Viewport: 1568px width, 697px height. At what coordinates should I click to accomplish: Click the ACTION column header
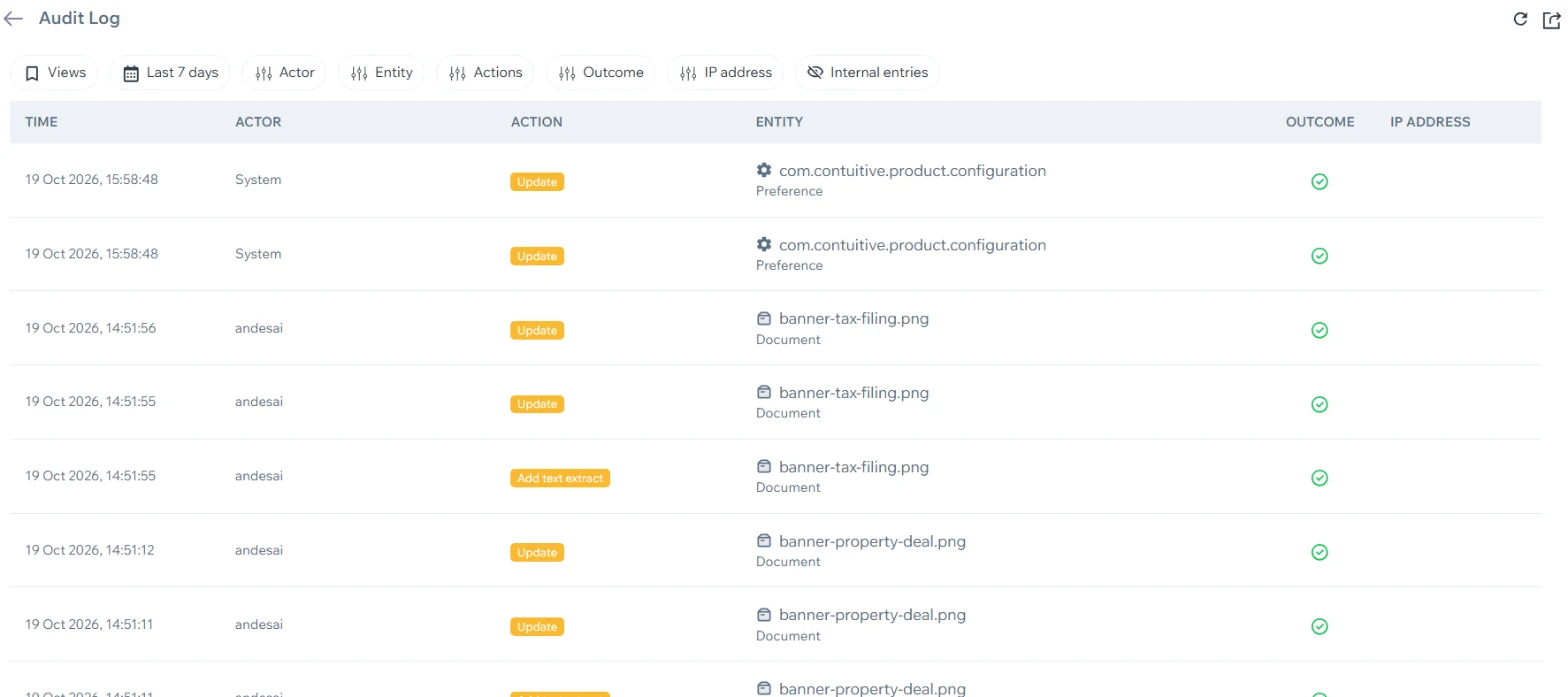click(x=537, y=122)
